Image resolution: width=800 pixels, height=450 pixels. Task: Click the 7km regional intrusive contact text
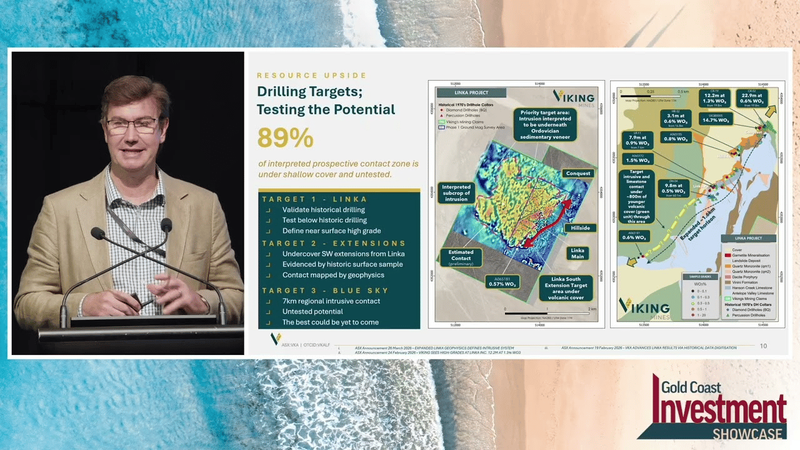(x=331, y=301)
